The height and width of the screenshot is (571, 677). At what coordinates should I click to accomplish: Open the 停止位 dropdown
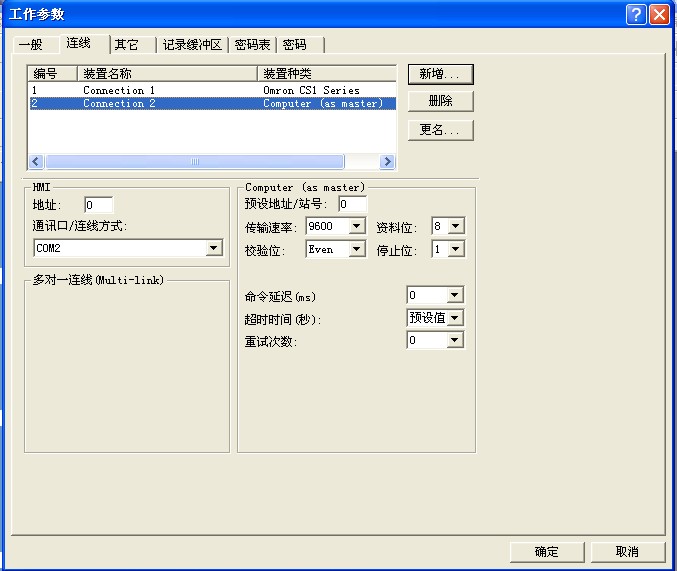click(455, 250)
